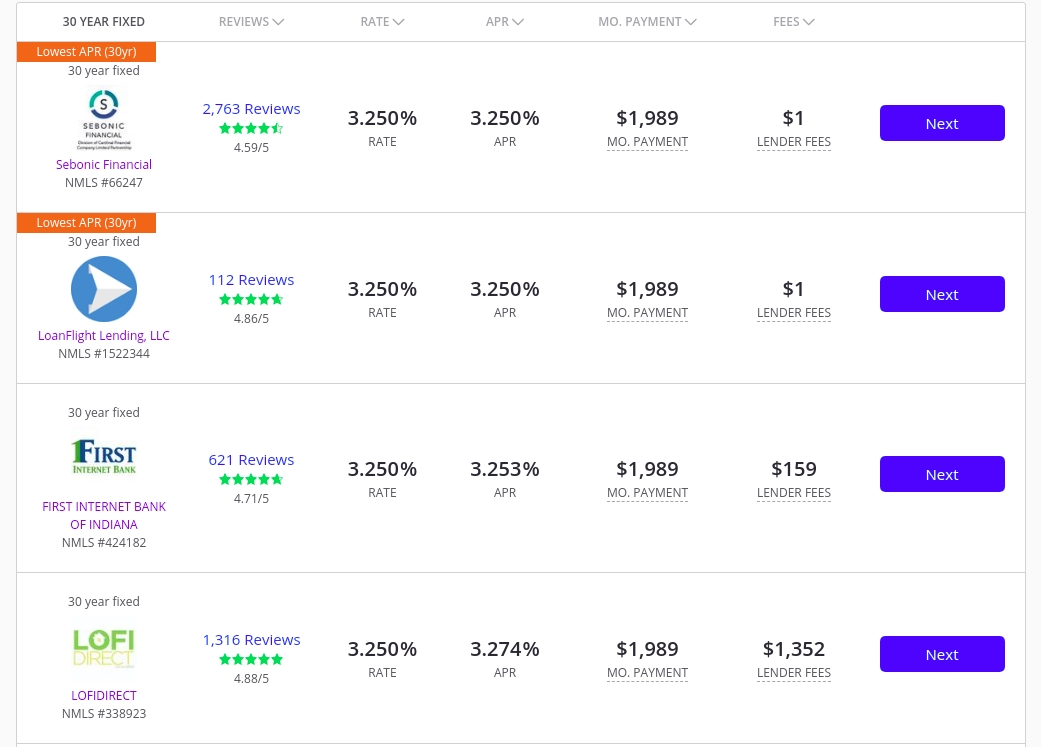The width and height of the screenshot is (1041, 747).
Task: Click Sebonic Financial's star rating
Action: 251,129
